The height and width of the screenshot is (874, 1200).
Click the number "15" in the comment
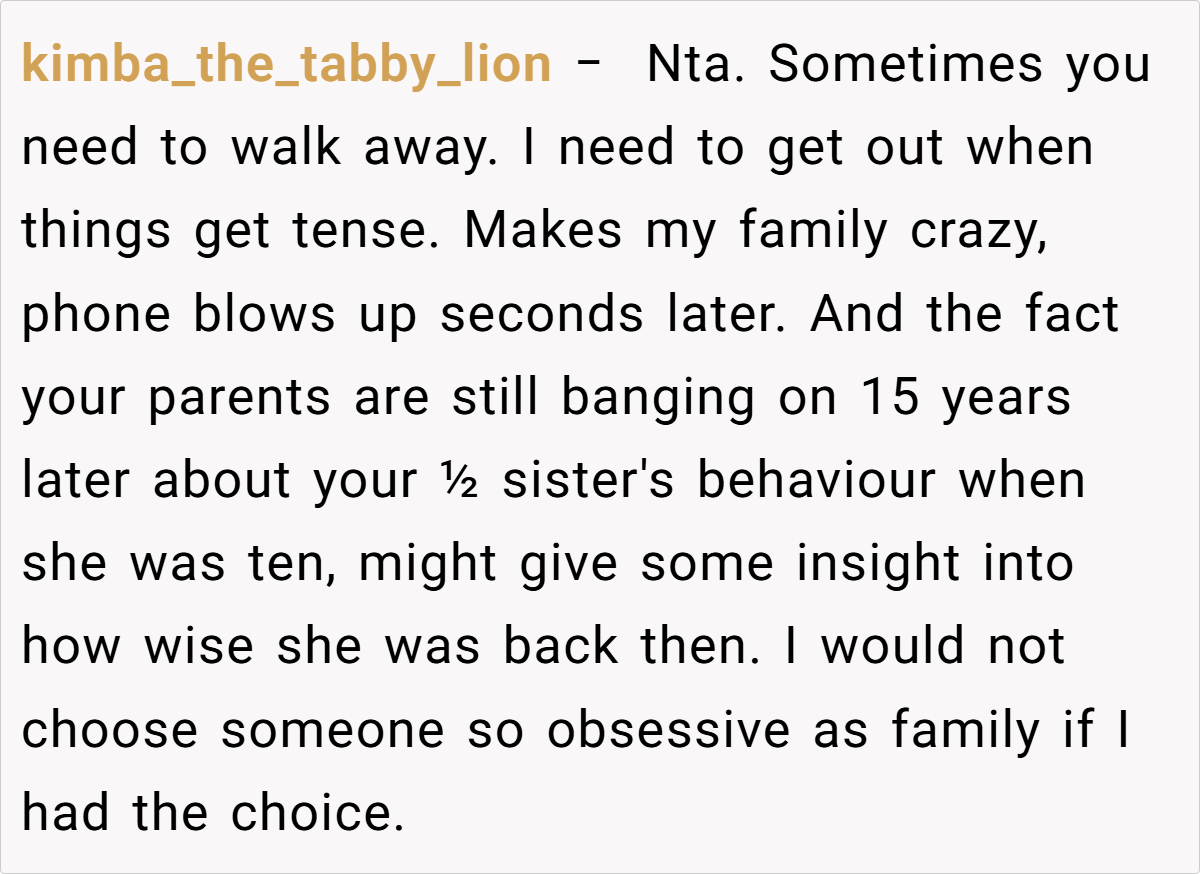coord(890,398)
